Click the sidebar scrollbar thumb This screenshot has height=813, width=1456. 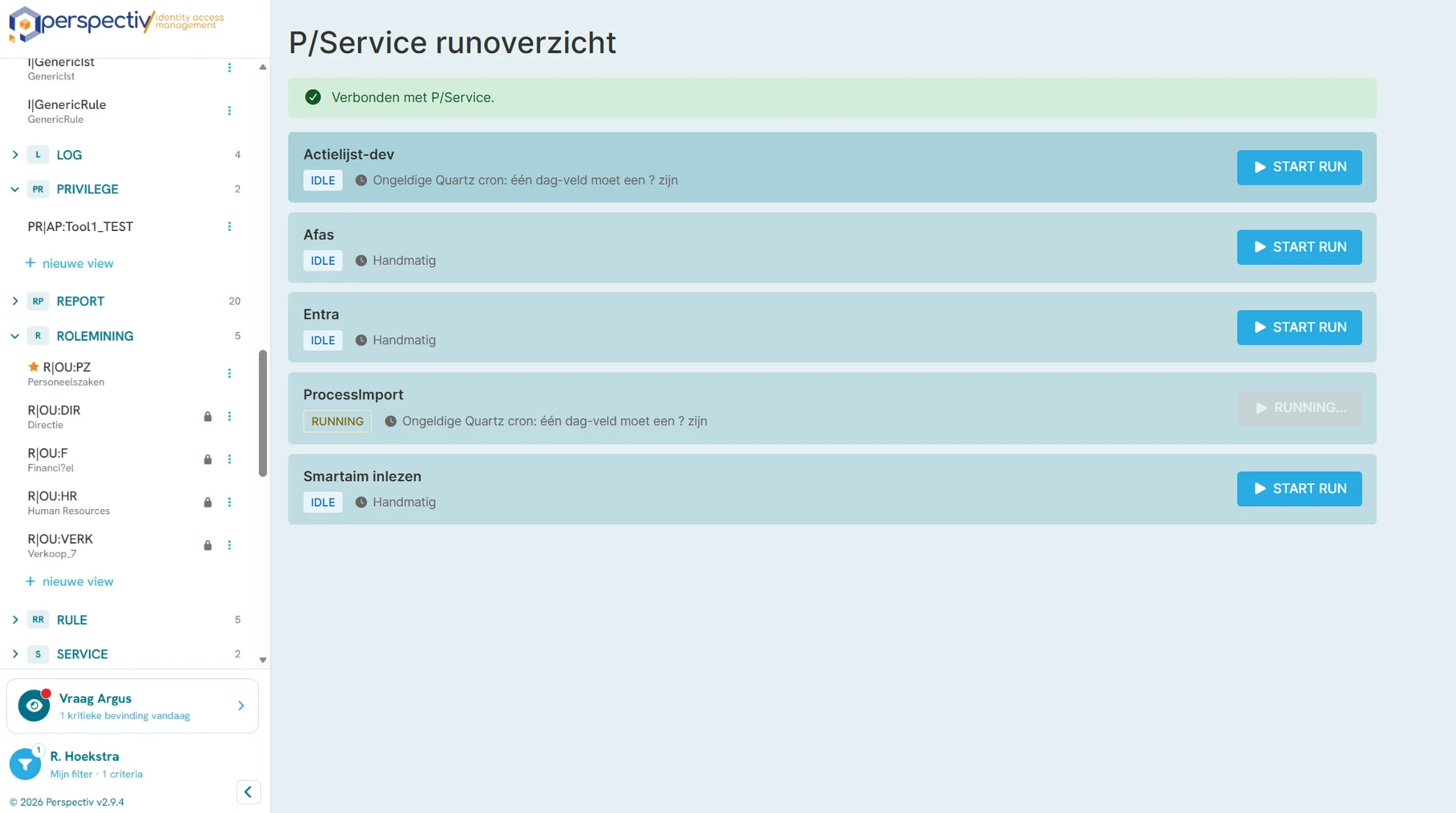[263, 413]
